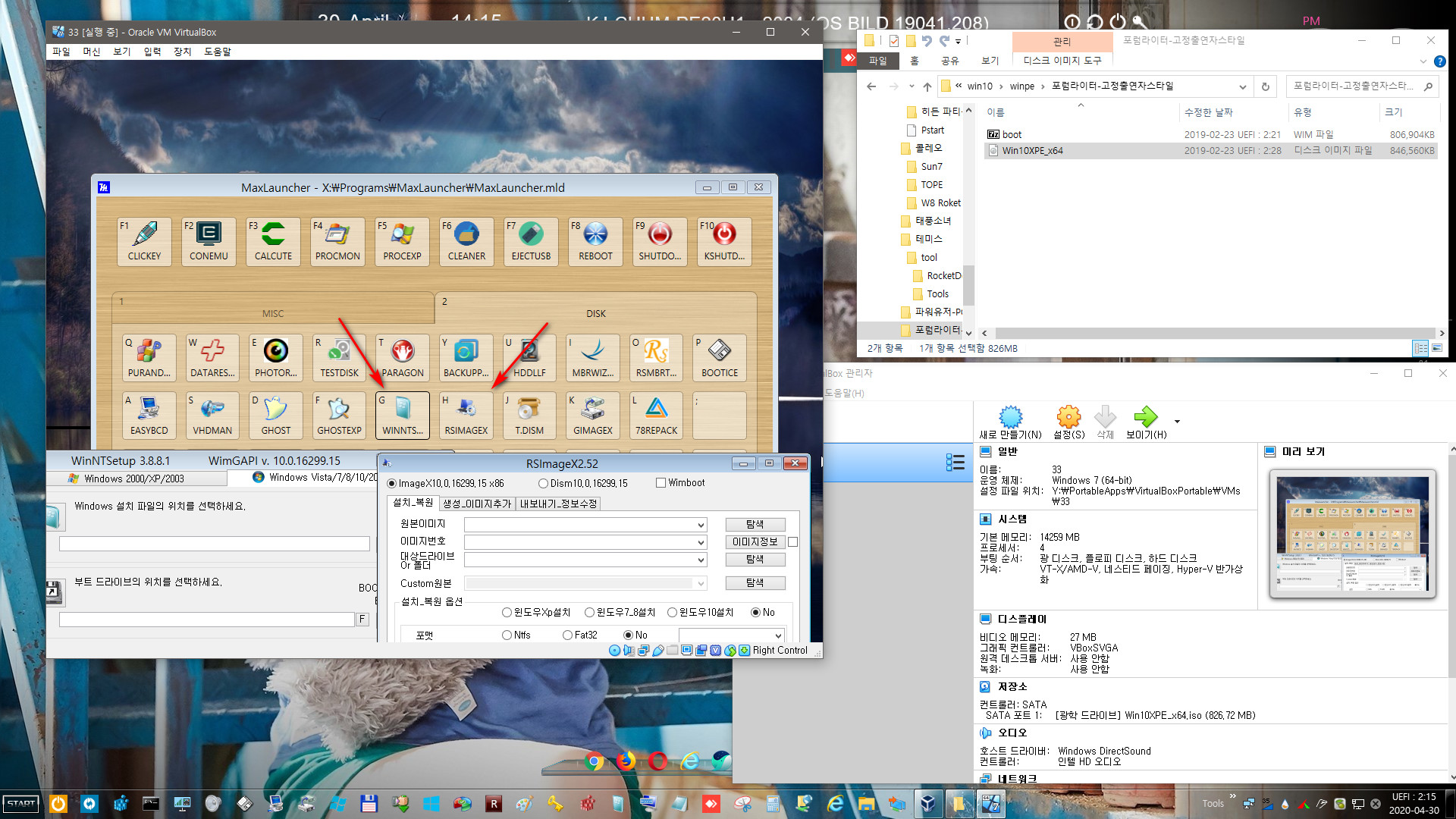Choose the Windows 10 install radio option
Image resolution: width=1456 pixels, height=819 pixels.
coord(672,613)
